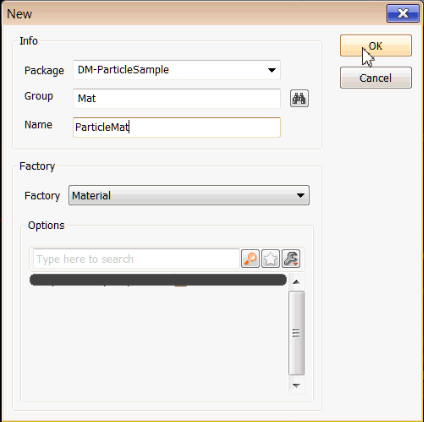
Task: Click the New dialog title bar
Action: pyautogui.click(x=193, y=14)
